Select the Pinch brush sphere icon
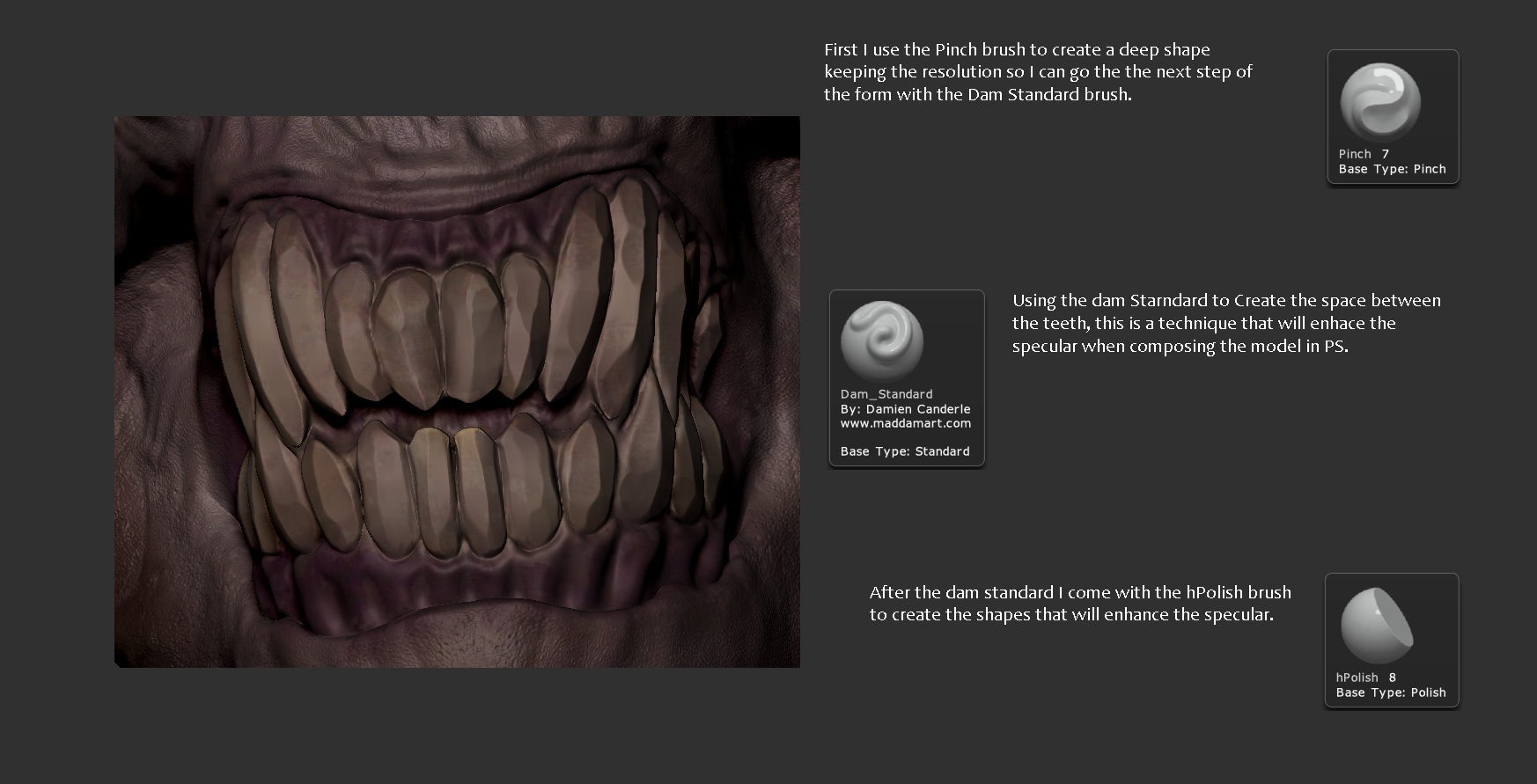 [x=1379, y=103]
